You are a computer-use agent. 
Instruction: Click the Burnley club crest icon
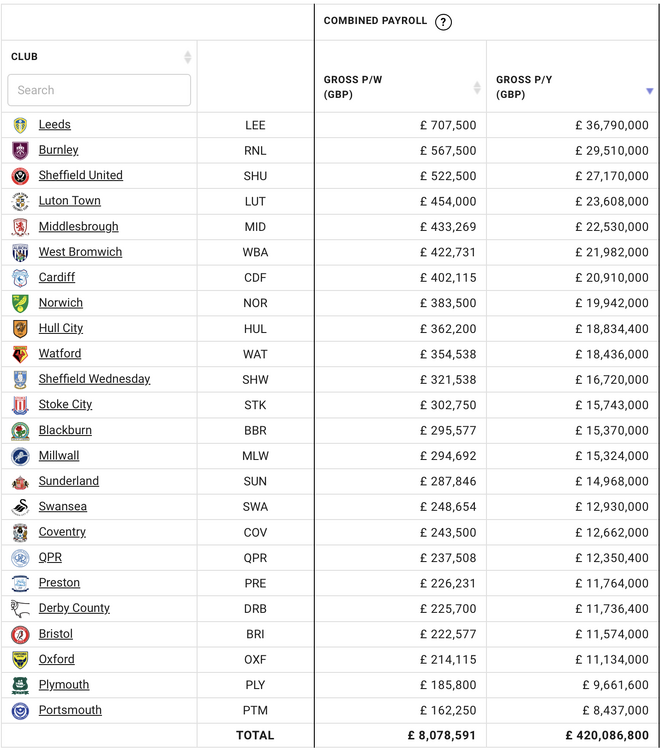tap(20, 151)
